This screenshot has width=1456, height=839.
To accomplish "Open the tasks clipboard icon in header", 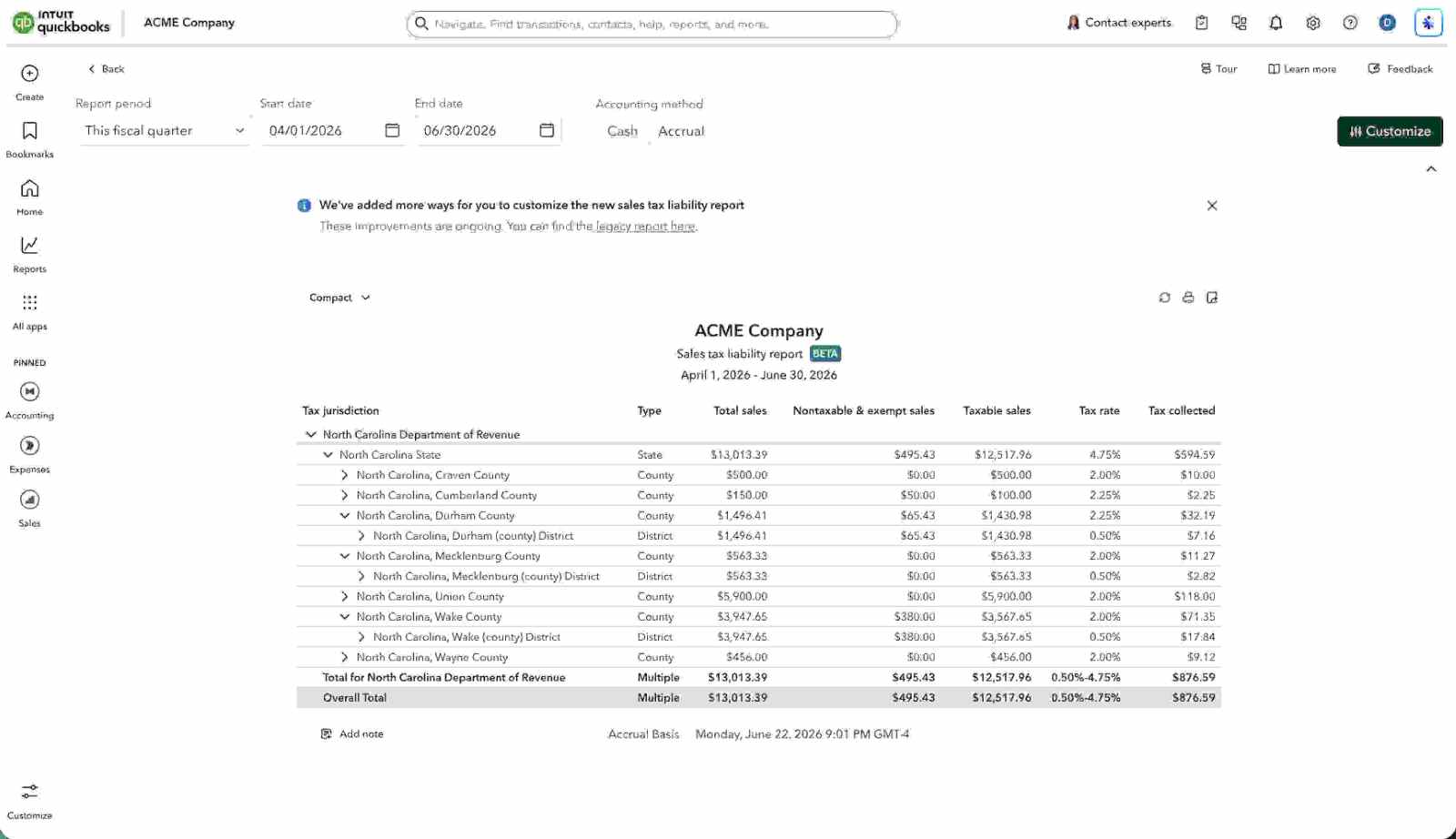I will point(1201,23).
